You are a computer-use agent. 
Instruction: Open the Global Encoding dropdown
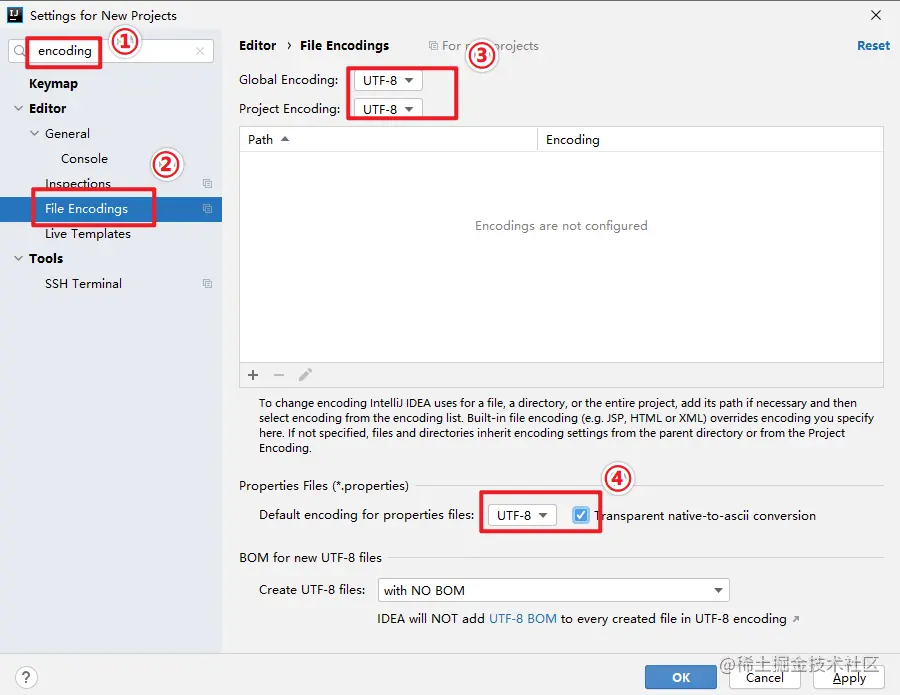(388, 80)
